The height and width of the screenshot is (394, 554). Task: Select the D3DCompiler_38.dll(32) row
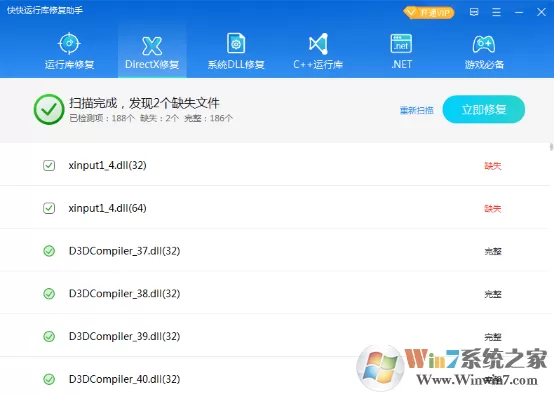pos(275,293)
